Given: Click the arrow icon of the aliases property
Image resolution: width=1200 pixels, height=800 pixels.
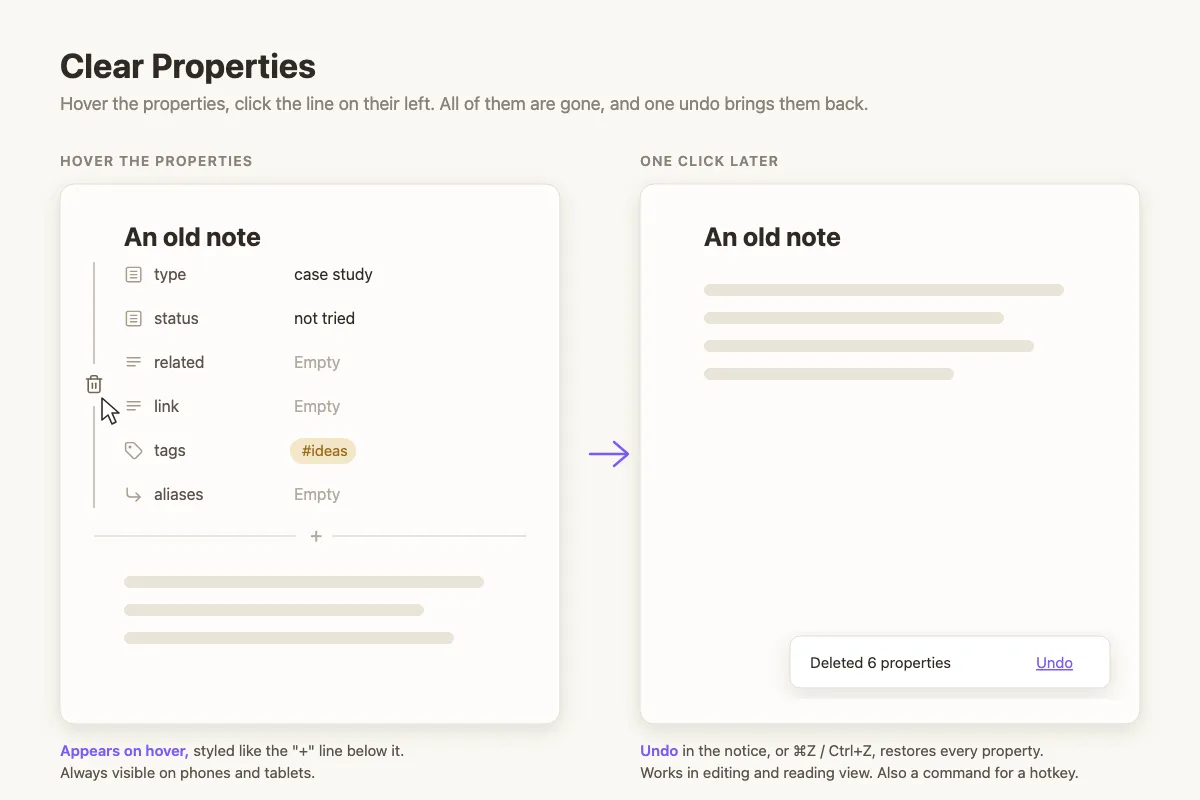Looking at the screenshot, I should coord(133,494).
